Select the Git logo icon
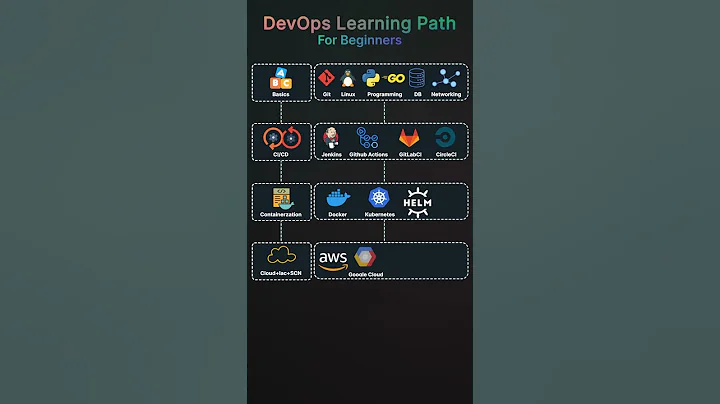This screenshot has width=720, height=404. (x=326, y=78)
